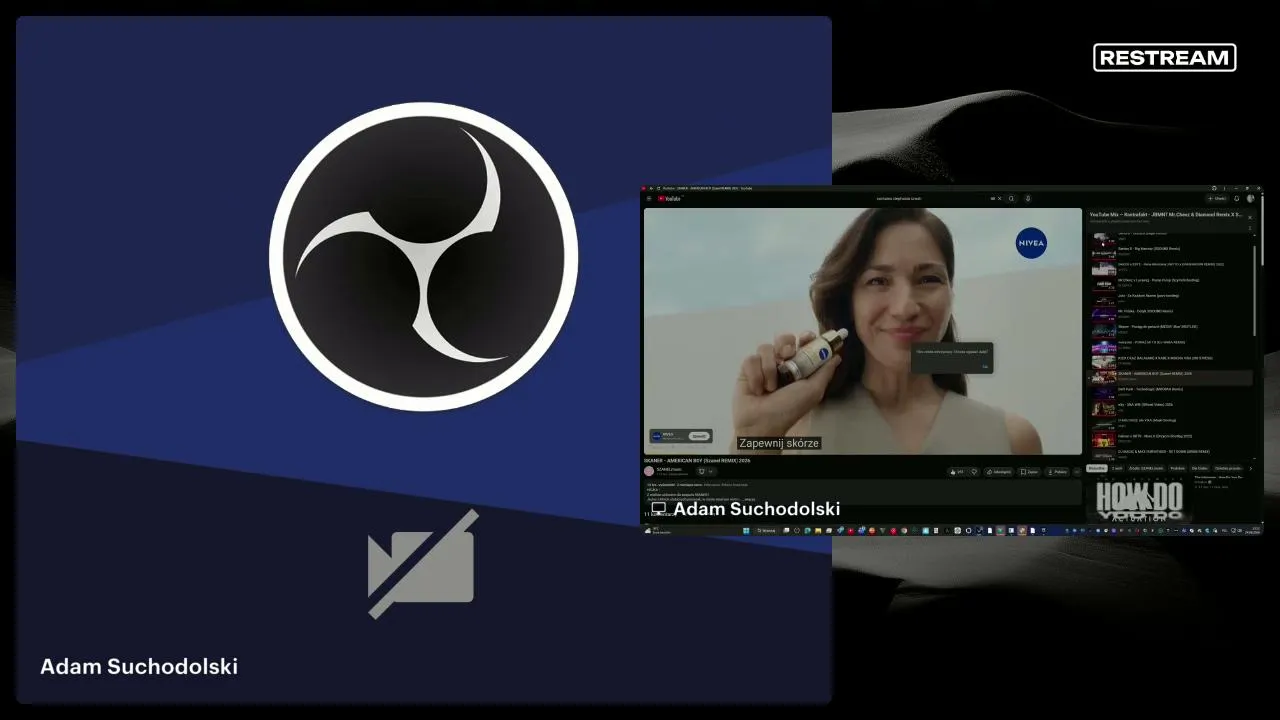Viewport: 1280px width, 720px height.
Task: Save the video using the bookmark button
Action: coord(1029,471)
